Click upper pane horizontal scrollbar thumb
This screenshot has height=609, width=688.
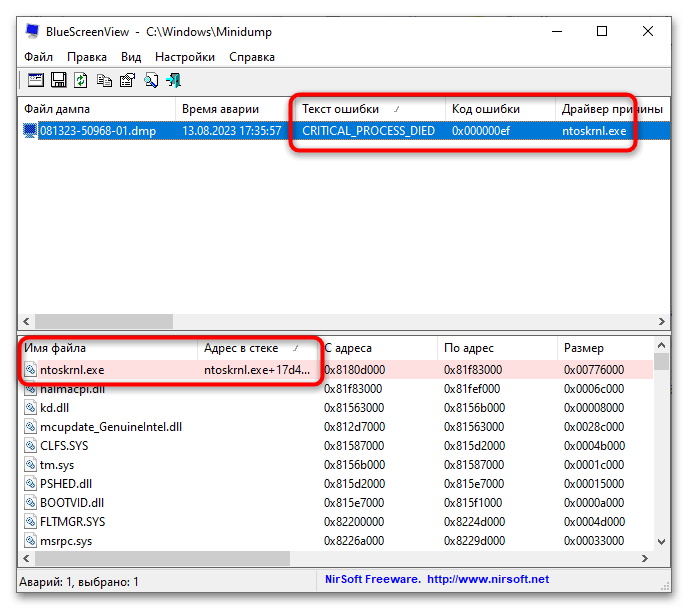click(x=104, y=321)
